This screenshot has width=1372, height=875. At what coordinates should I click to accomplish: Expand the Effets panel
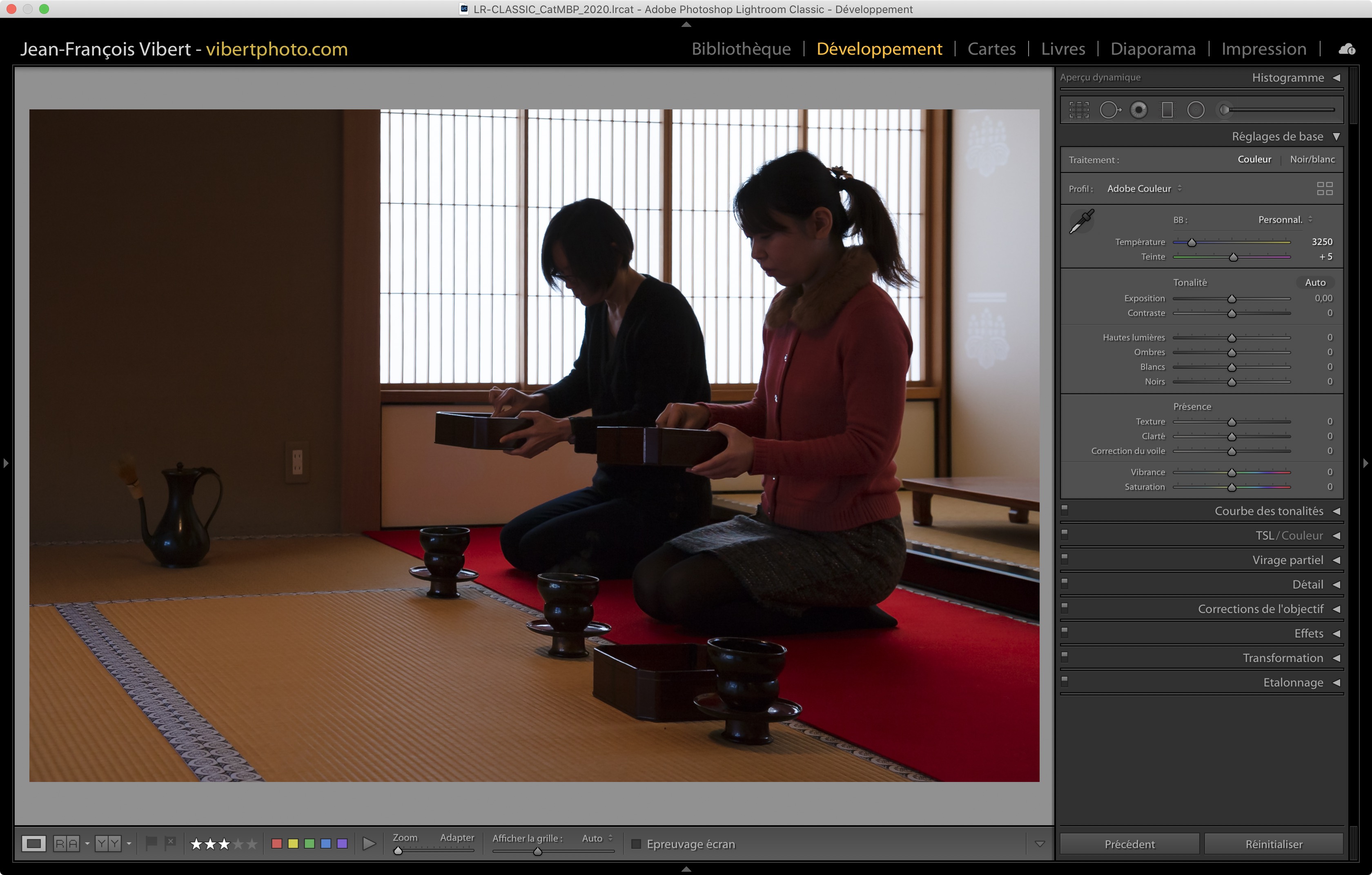[x=1308, y=633]
